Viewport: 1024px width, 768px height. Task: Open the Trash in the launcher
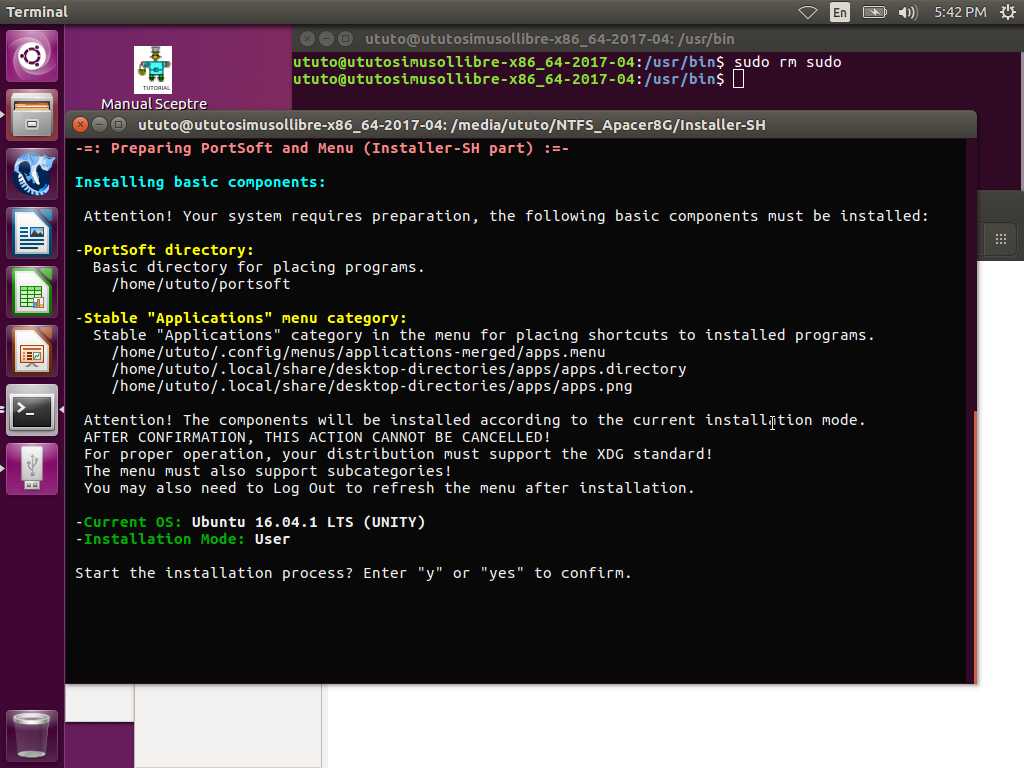31,735
